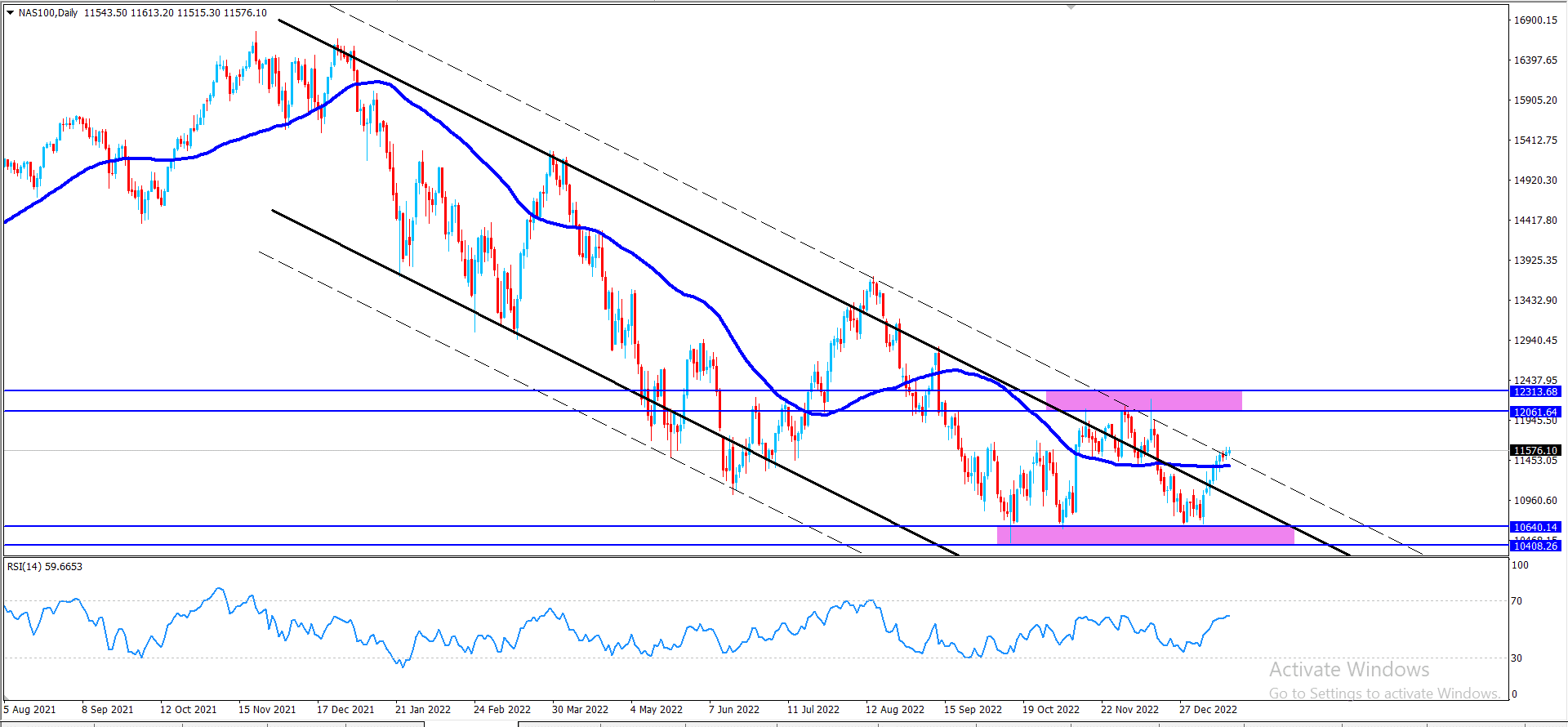The height and width of the screenshot is (727, 1568).
Task: Select the 10640.14 support line label
Action: coord(1535,528)
